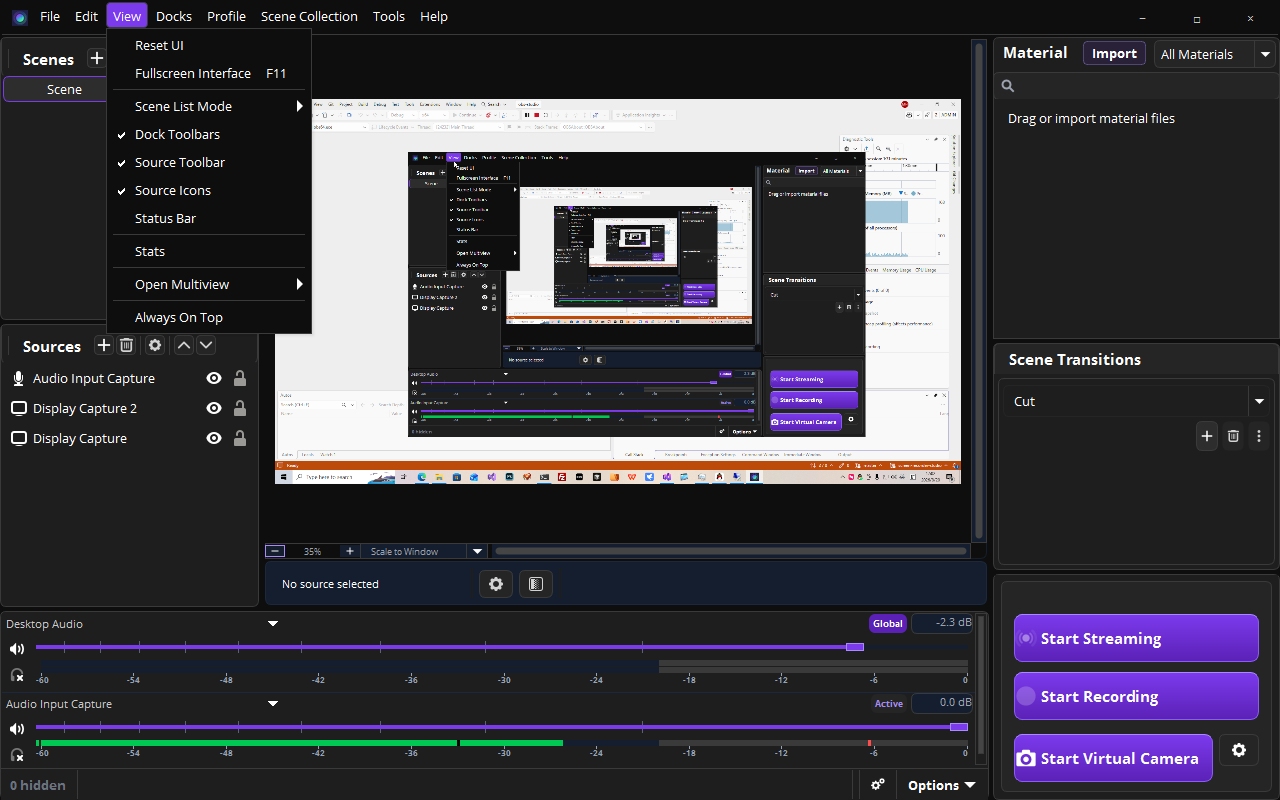Image resolution: width=1280 pixels, height=800 pixels.
Task: Open advanced audio settings gear in mixer
Action: (878, 785)
